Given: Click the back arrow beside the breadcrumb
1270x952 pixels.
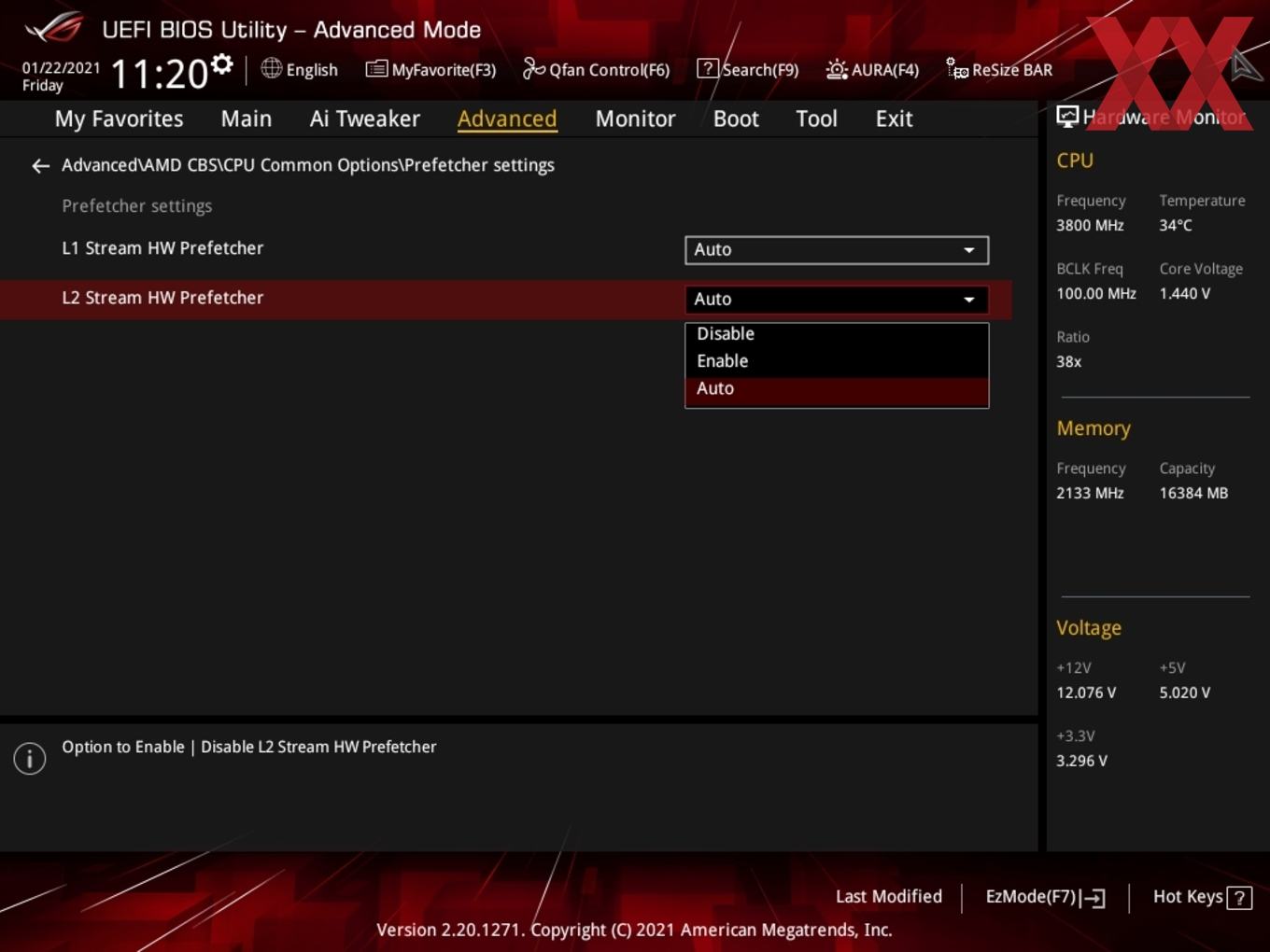Looking at the screenshot, I should (x=40, y=166).
